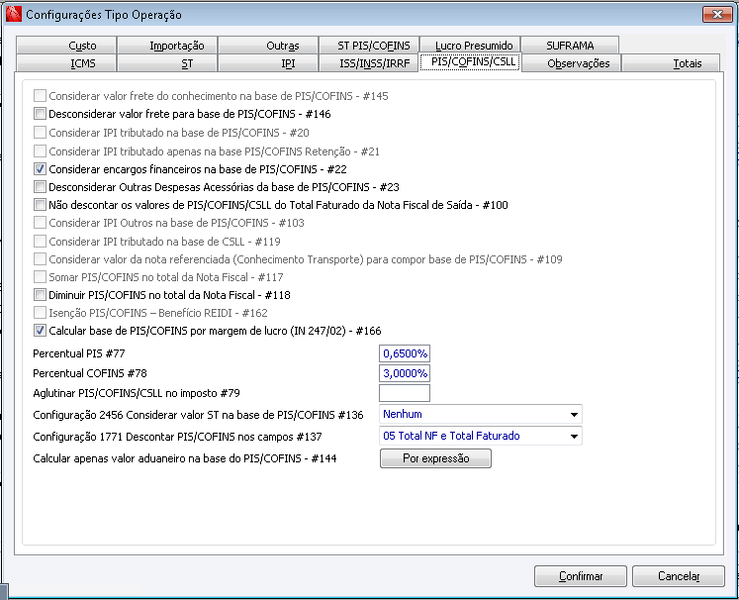The height and width of the screenshot is (600, 739).
Task: Click the application icon in title bar
Action: [x=14, y=14]
